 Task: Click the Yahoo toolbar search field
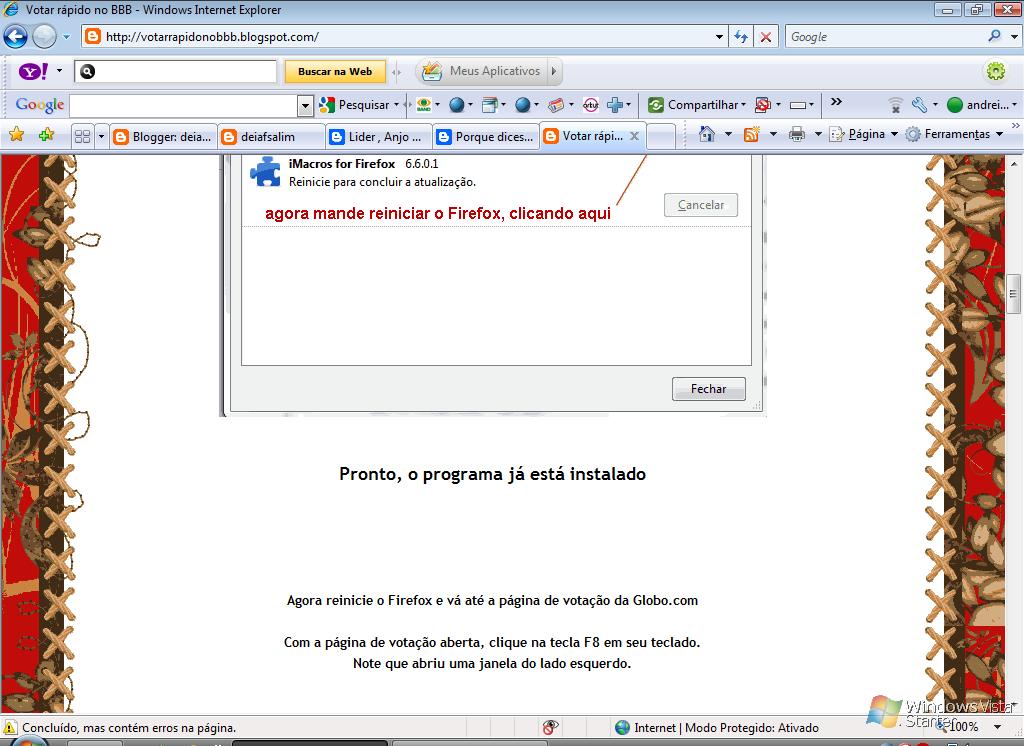(x=176, y=71)
